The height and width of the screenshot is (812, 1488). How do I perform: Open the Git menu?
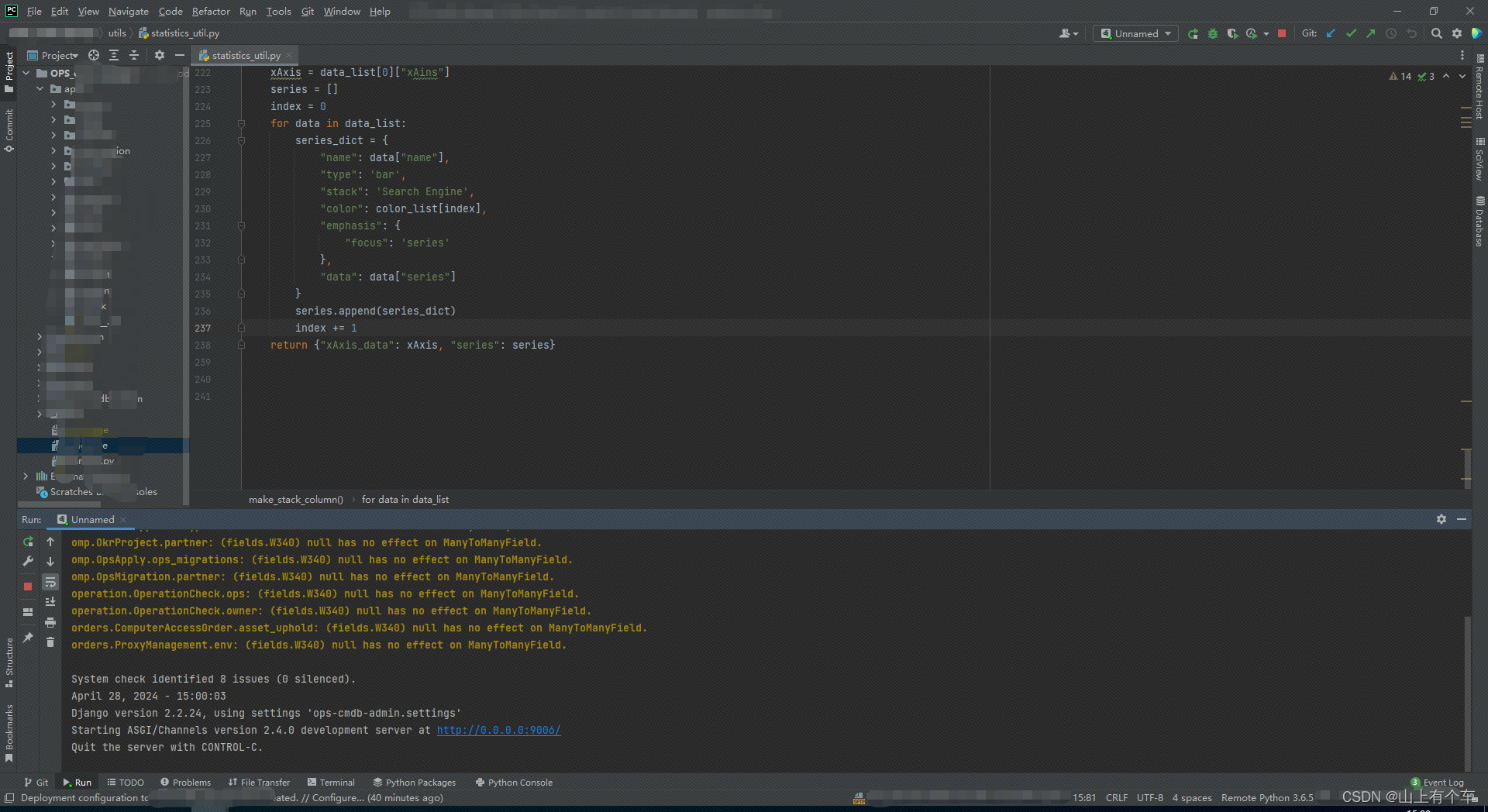(308, 11)
